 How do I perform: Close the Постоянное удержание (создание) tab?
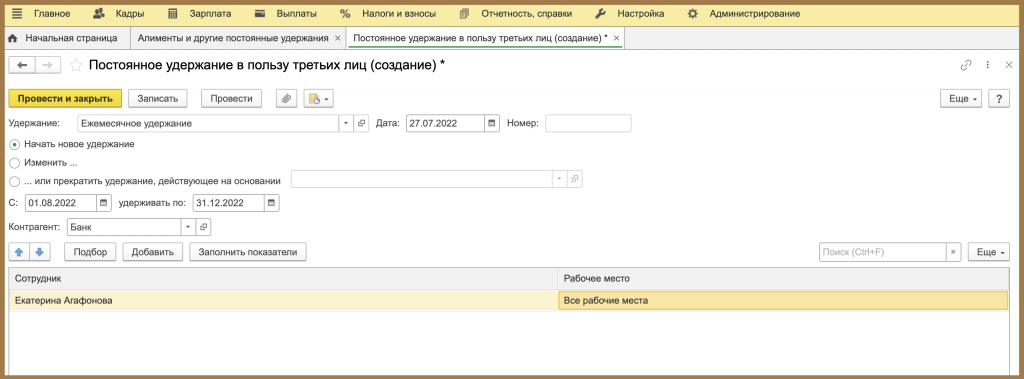coord(615,39)
